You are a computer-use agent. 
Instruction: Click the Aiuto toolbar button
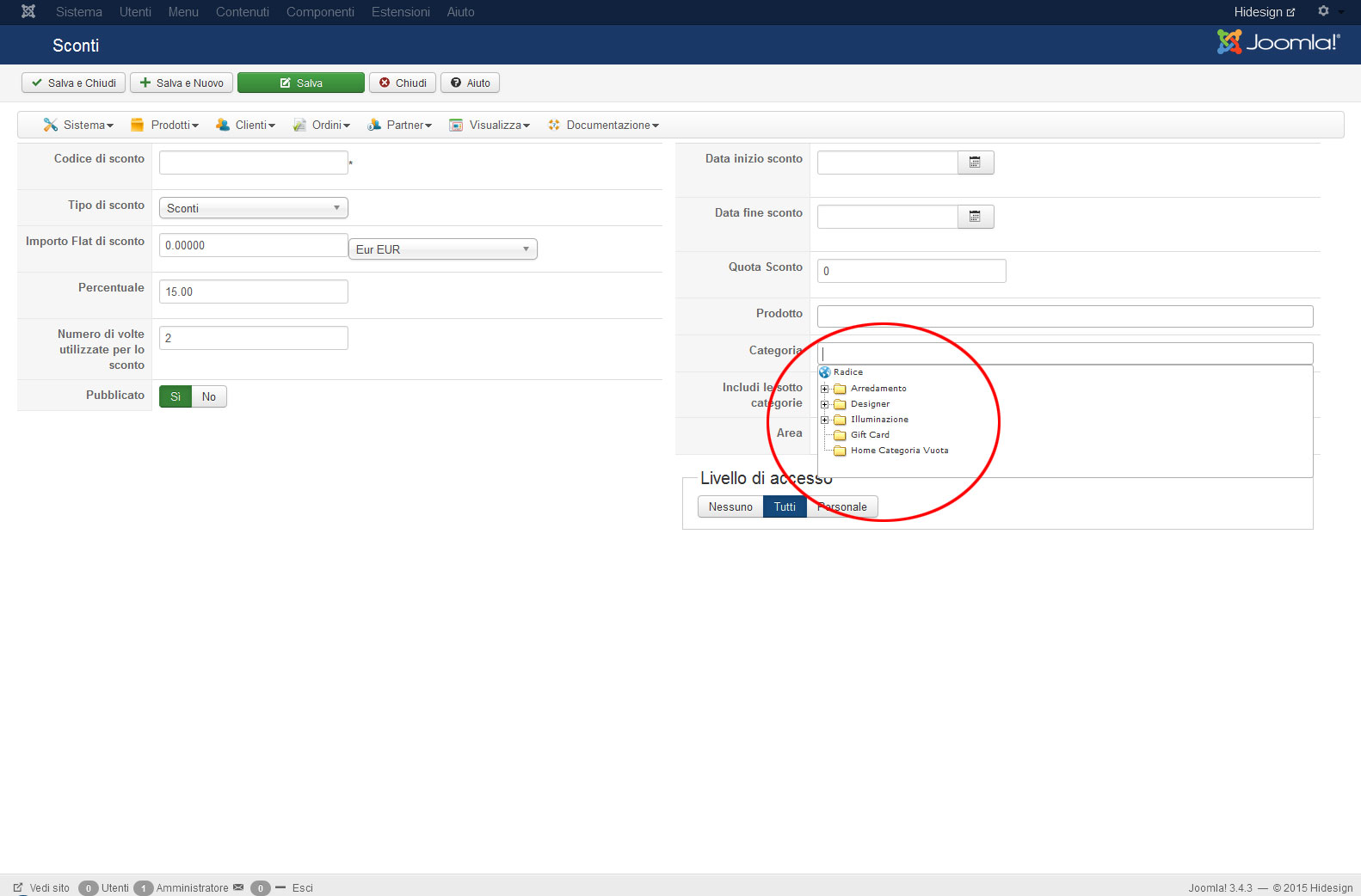click(x=471, y=83)
